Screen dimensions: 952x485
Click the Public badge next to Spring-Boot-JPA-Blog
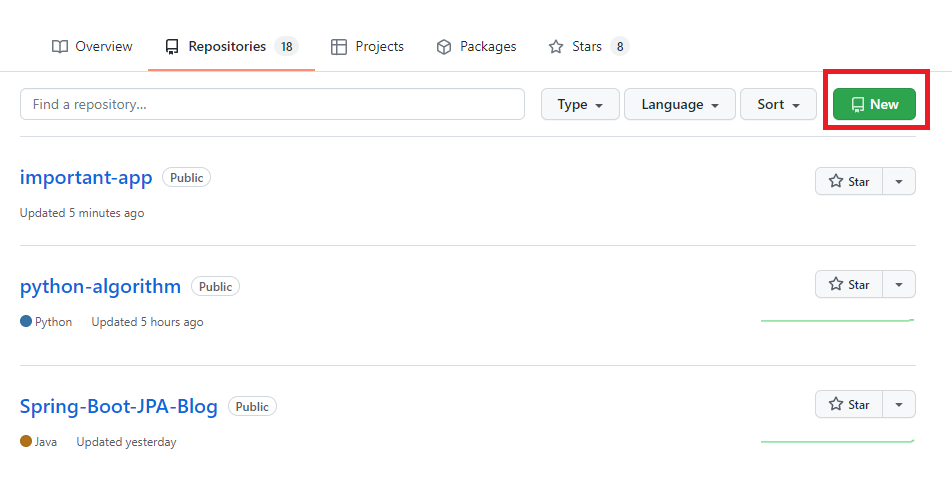pyautogui.click(x=253, y=406)
